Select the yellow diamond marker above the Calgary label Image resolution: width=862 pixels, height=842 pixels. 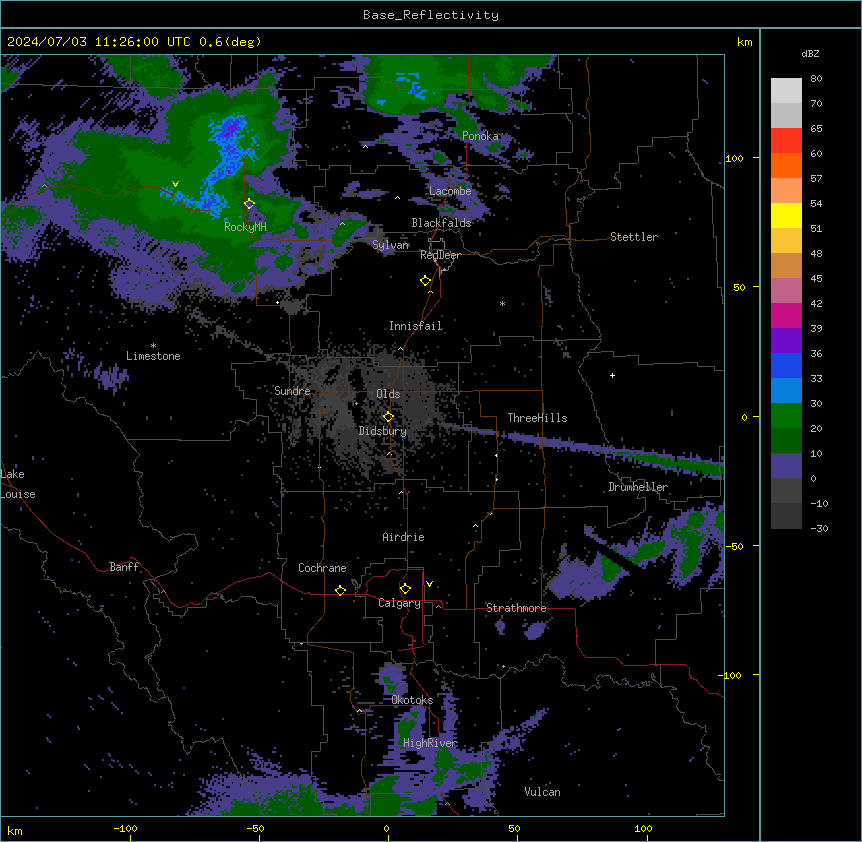point(405,589)
